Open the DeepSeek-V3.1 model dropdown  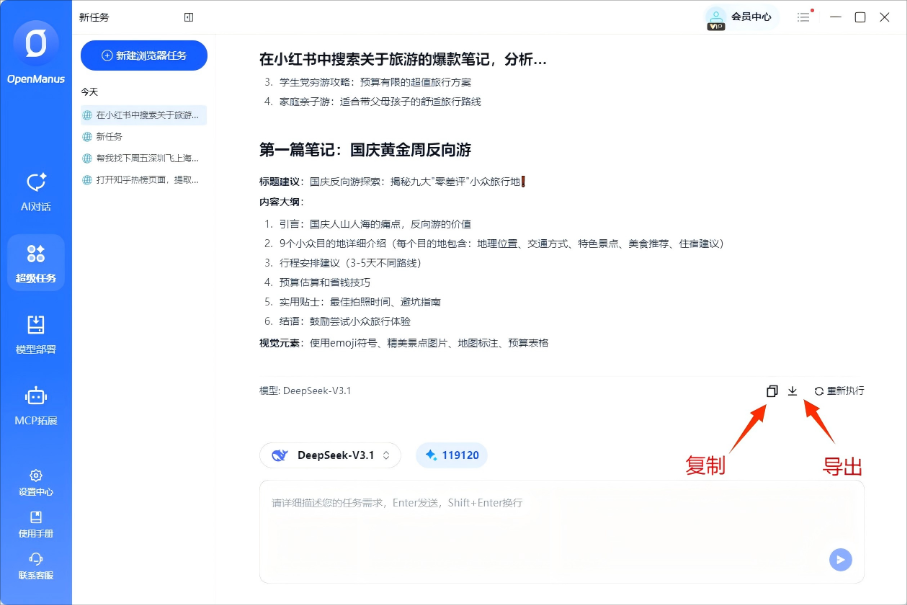click(x=330, y=455)
